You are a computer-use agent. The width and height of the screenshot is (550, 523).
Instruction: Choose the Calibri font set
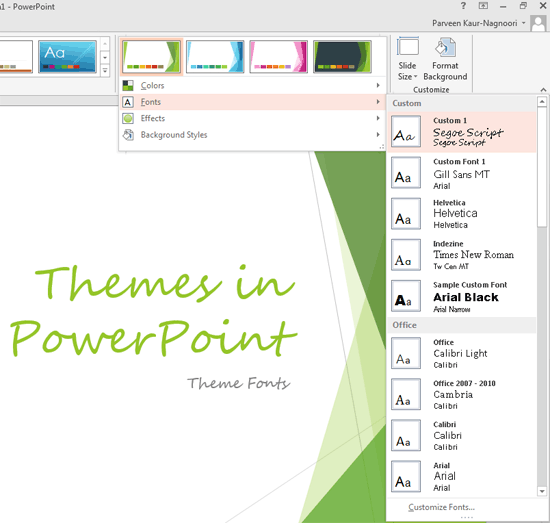click(x=462, y=435)
